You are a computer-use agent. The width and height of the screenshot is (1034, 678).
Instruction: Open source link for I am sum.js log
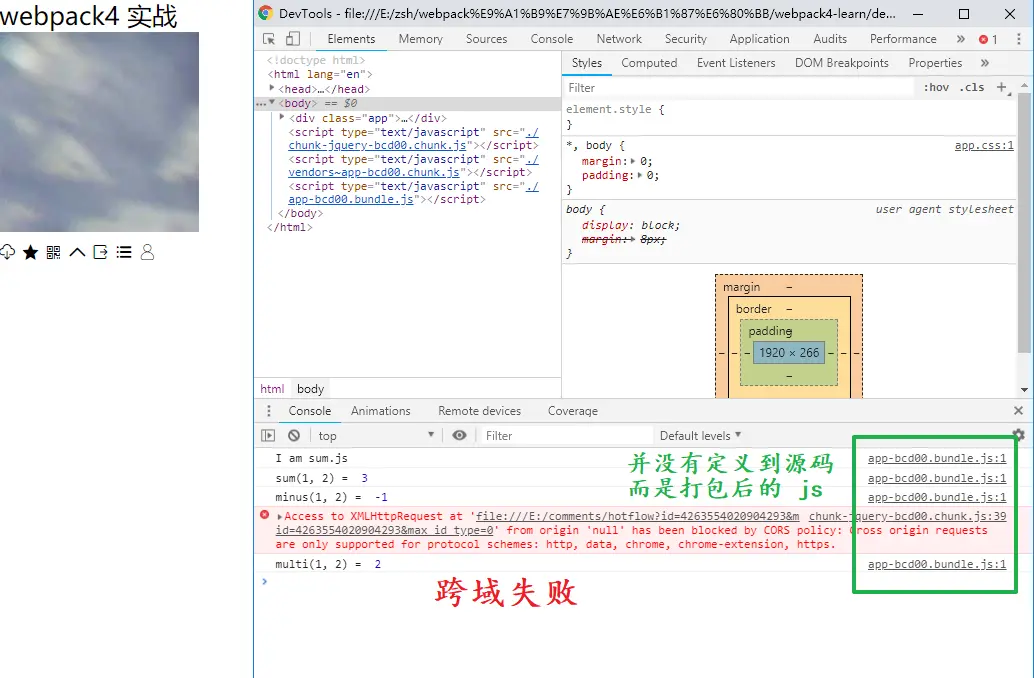click(936, 458)
